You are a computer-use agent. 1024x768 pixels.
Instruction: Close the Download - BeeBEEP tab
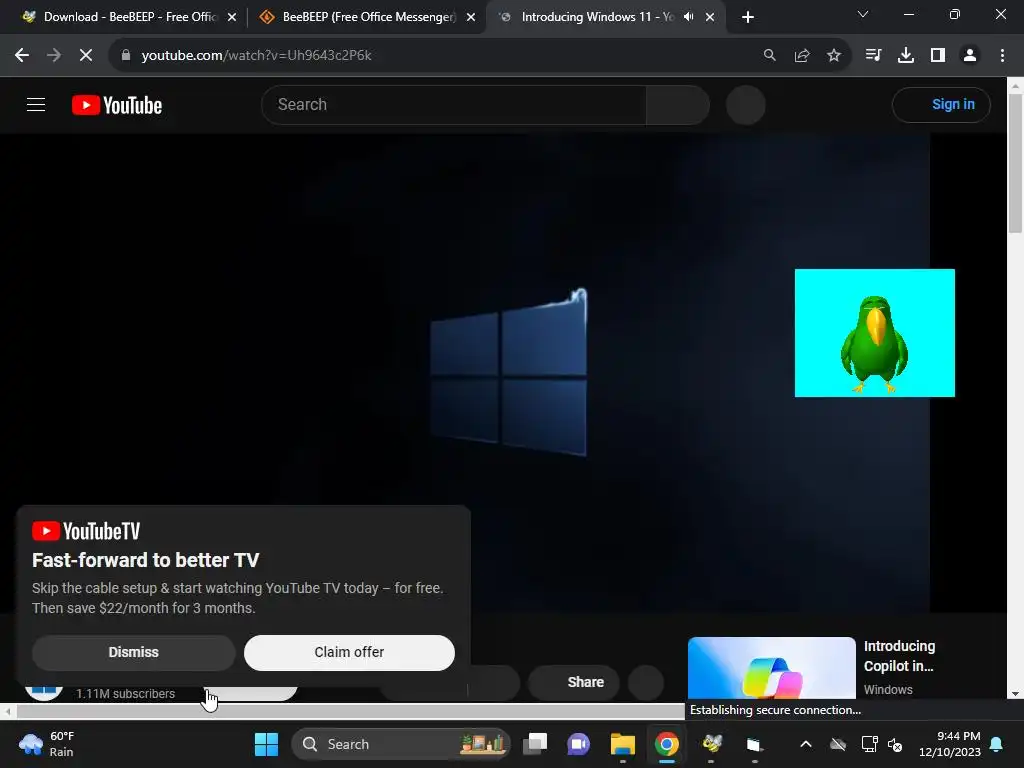pos(232,18)
